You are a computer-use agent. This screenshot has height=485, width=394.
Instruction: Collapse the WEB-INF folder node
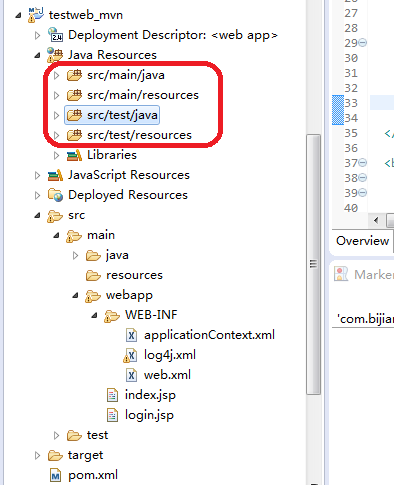(95, 316)
